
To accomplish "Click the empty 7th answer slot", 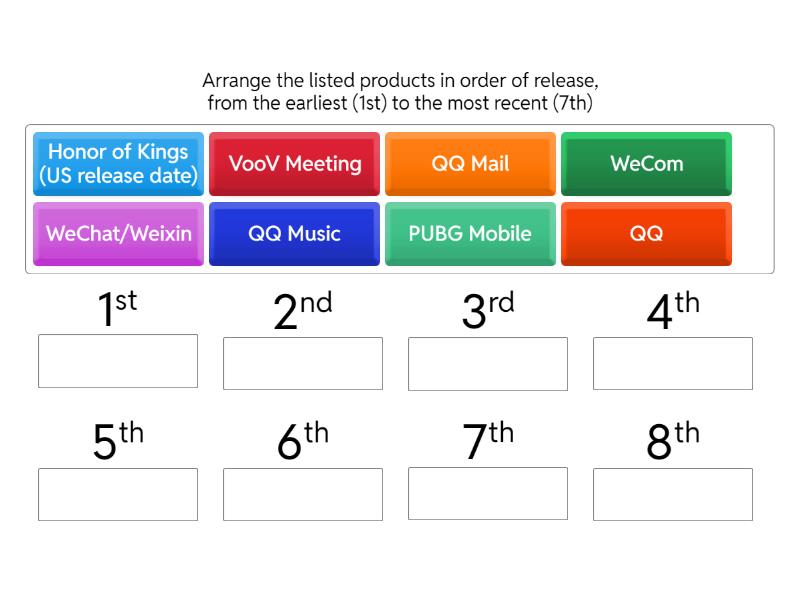I will [487, 493].
